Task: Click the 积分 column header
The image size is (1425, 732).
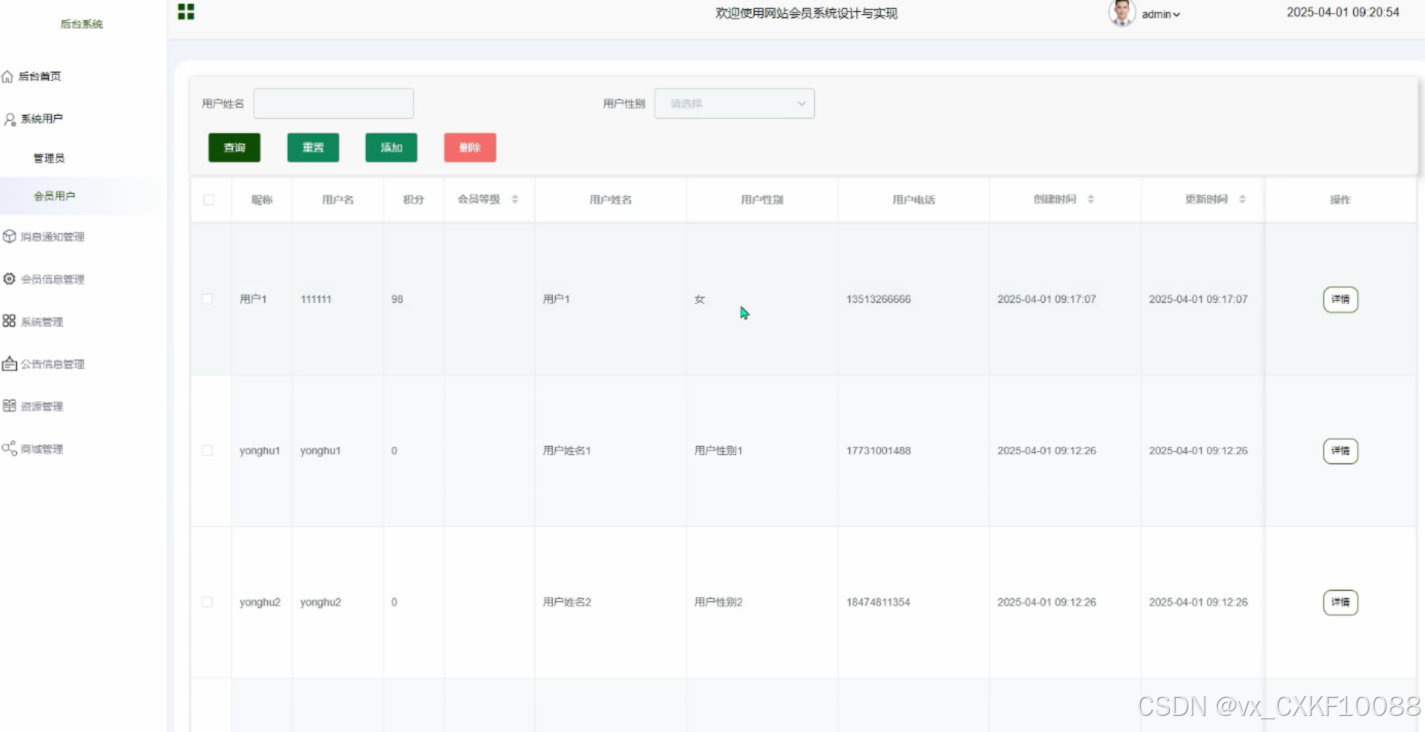Action: [x=414, y=200]
